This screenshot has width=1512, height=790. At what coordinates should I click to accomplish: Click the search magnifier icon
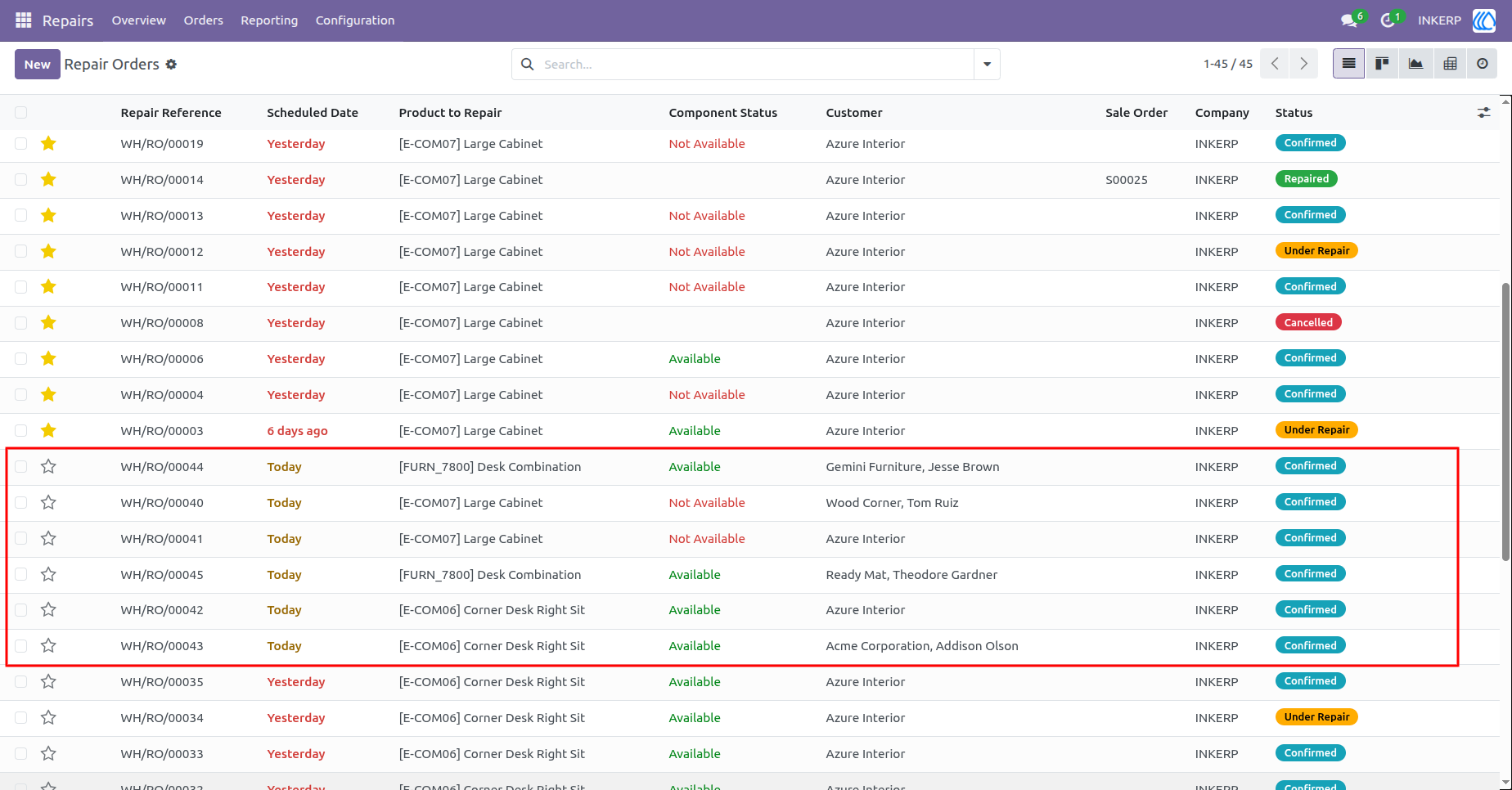(x=528, y=64)
